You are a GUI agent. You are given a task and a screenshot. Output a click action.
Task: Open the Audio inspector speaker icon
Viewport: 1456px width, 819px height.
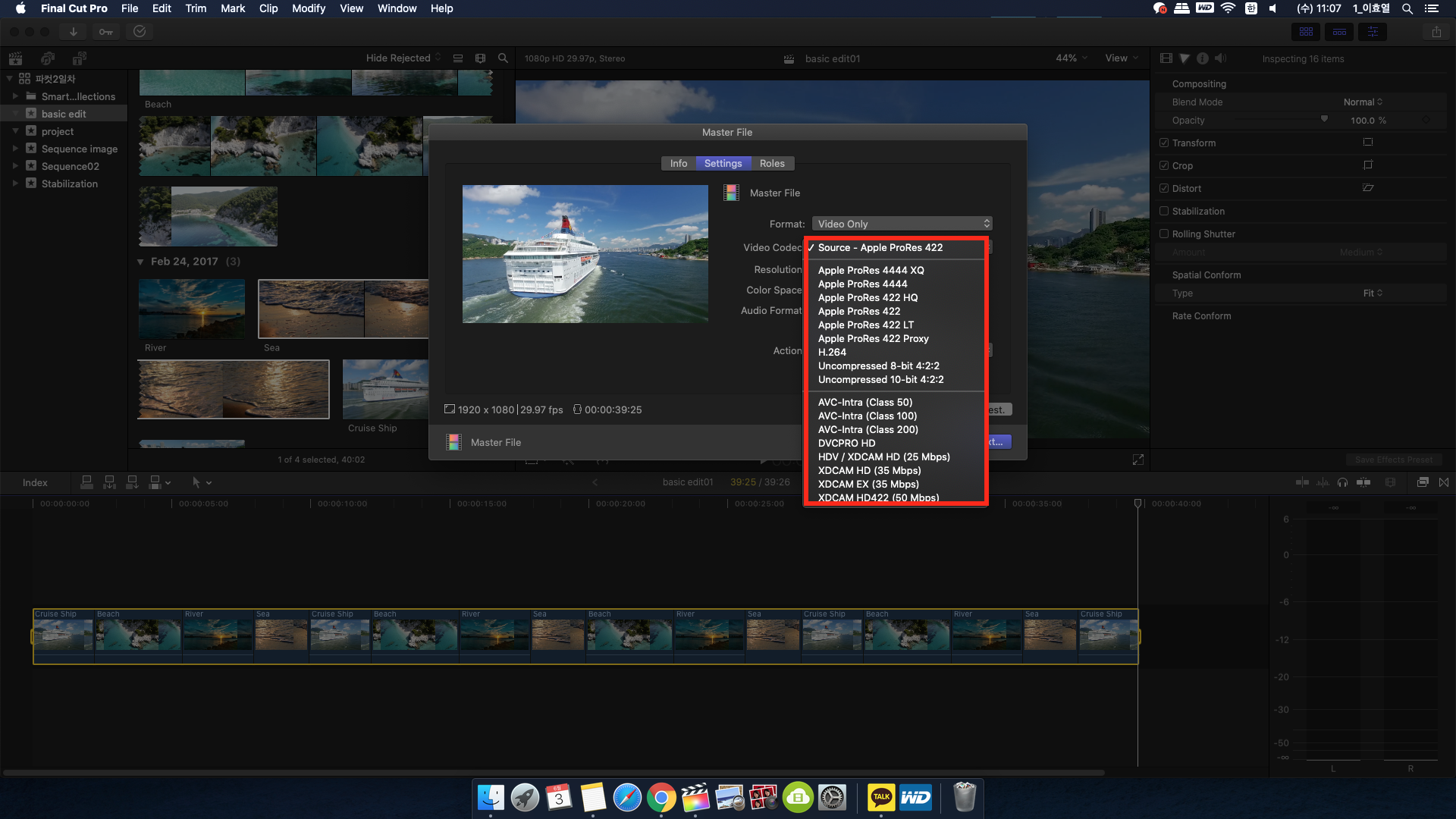pyautogui.click(x=1220, y=58)
